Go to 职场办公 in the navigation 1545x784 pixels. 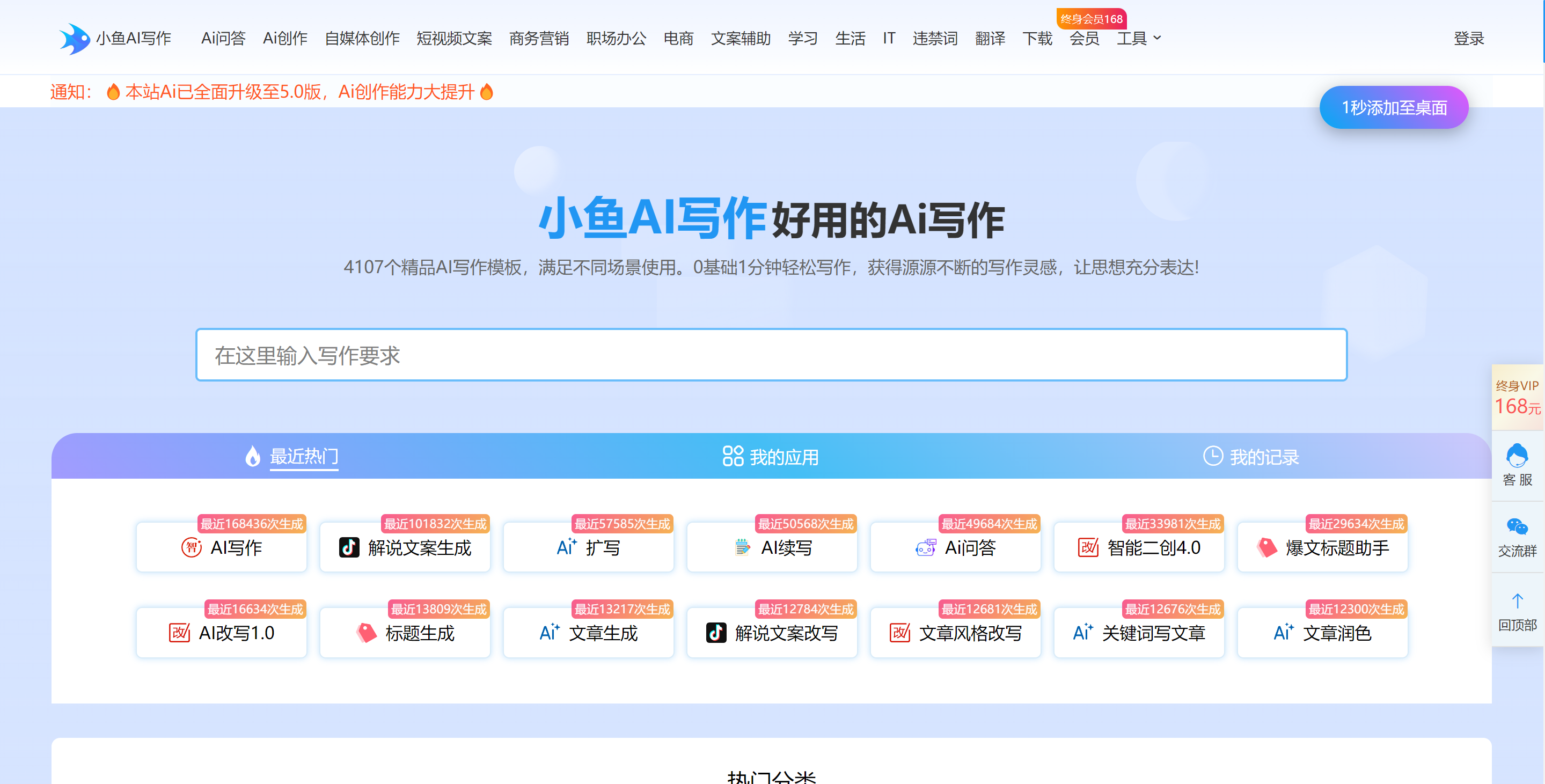616,39
